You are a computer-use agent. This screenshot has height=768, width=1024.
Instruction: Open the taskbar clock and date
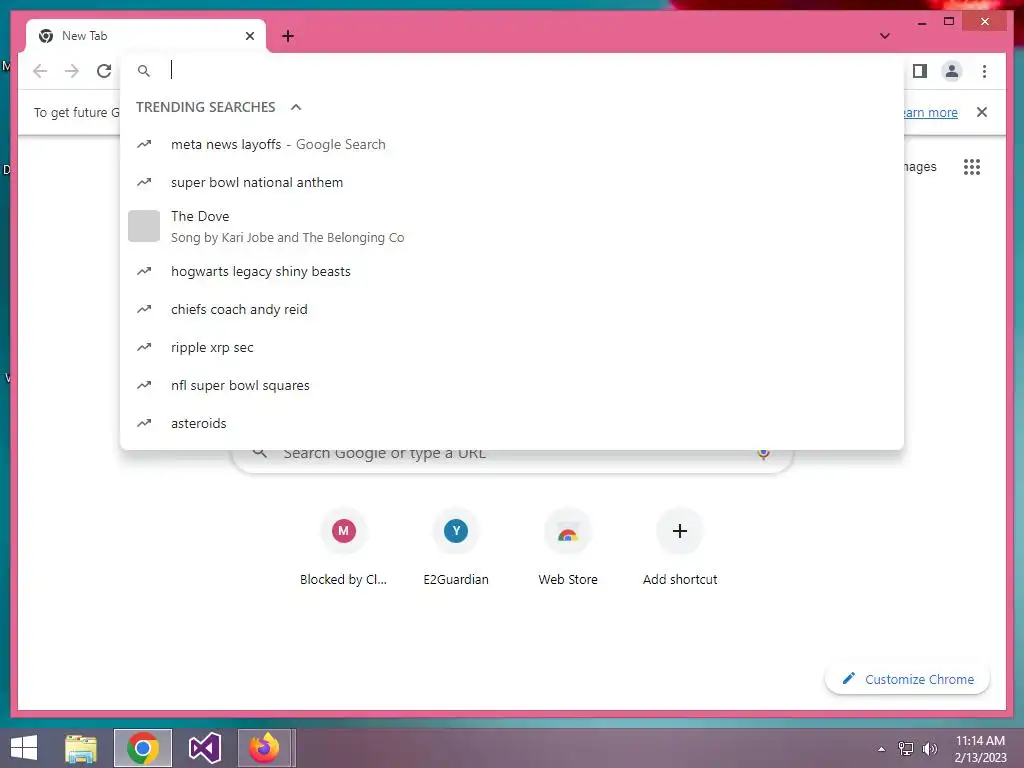click(980, 749)
